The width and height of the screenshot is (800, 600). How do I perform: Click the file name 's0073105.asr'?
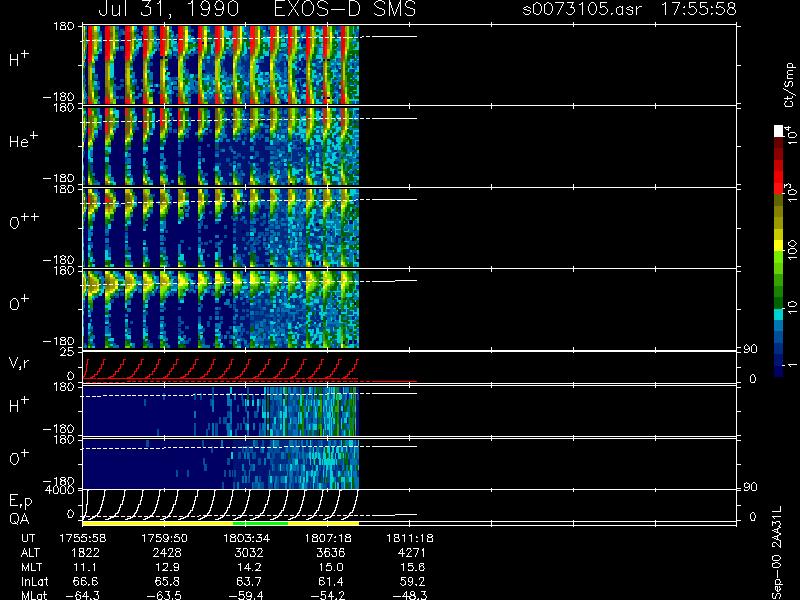click(x=582, y=9)
